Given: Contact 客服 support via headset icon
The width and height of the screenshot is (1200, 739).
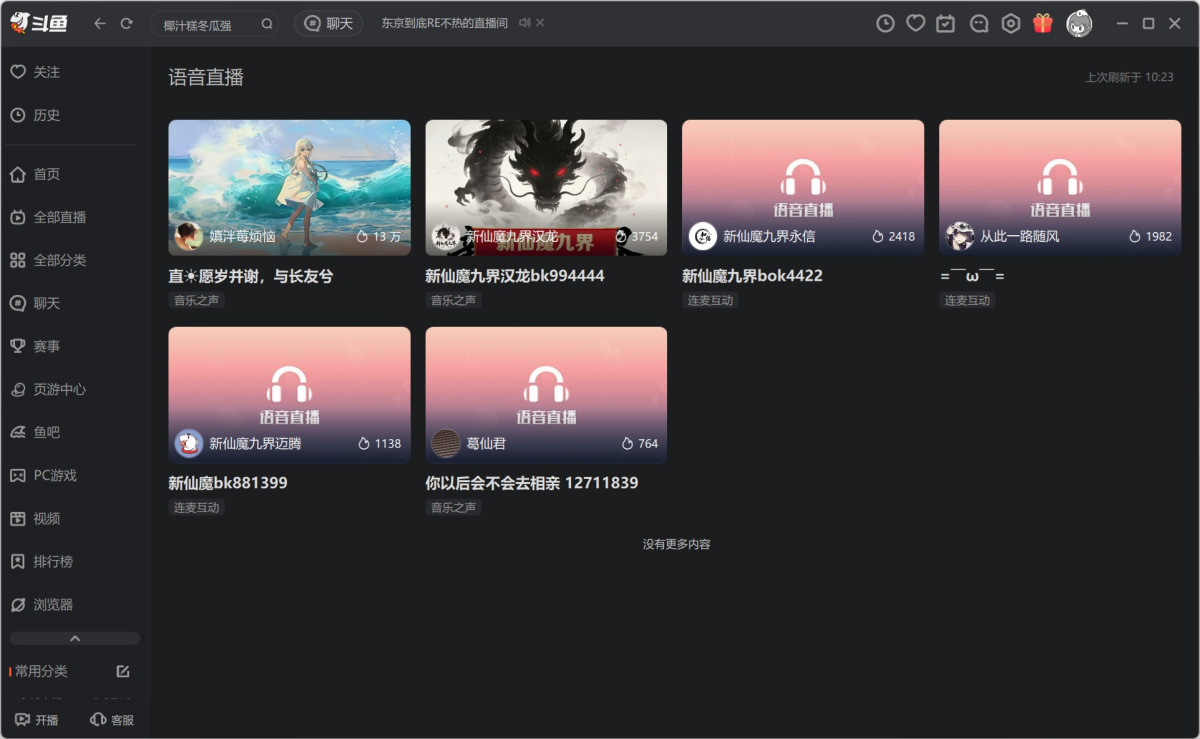Looking at the screenshot, I should click(111, 719).
